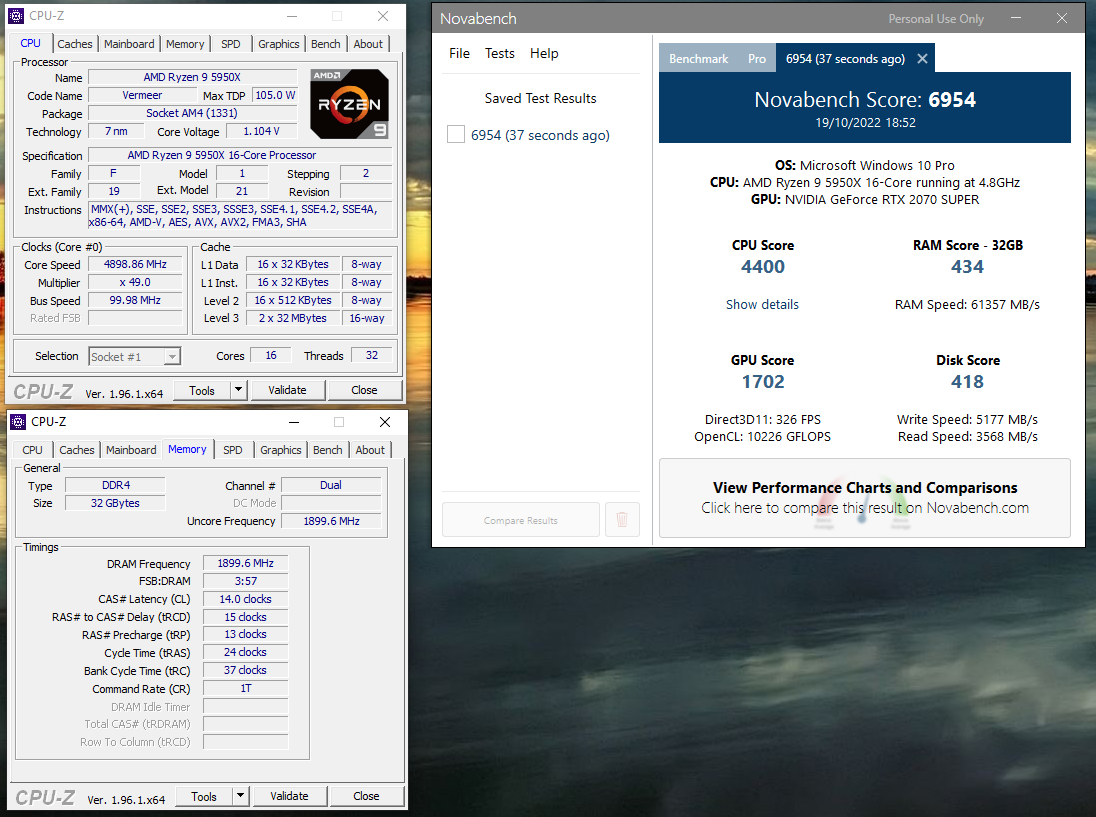Screen dimensions: 1096x817
Task: Click the Ryzen 9 logo in CPU-Z
Action: 349,104
